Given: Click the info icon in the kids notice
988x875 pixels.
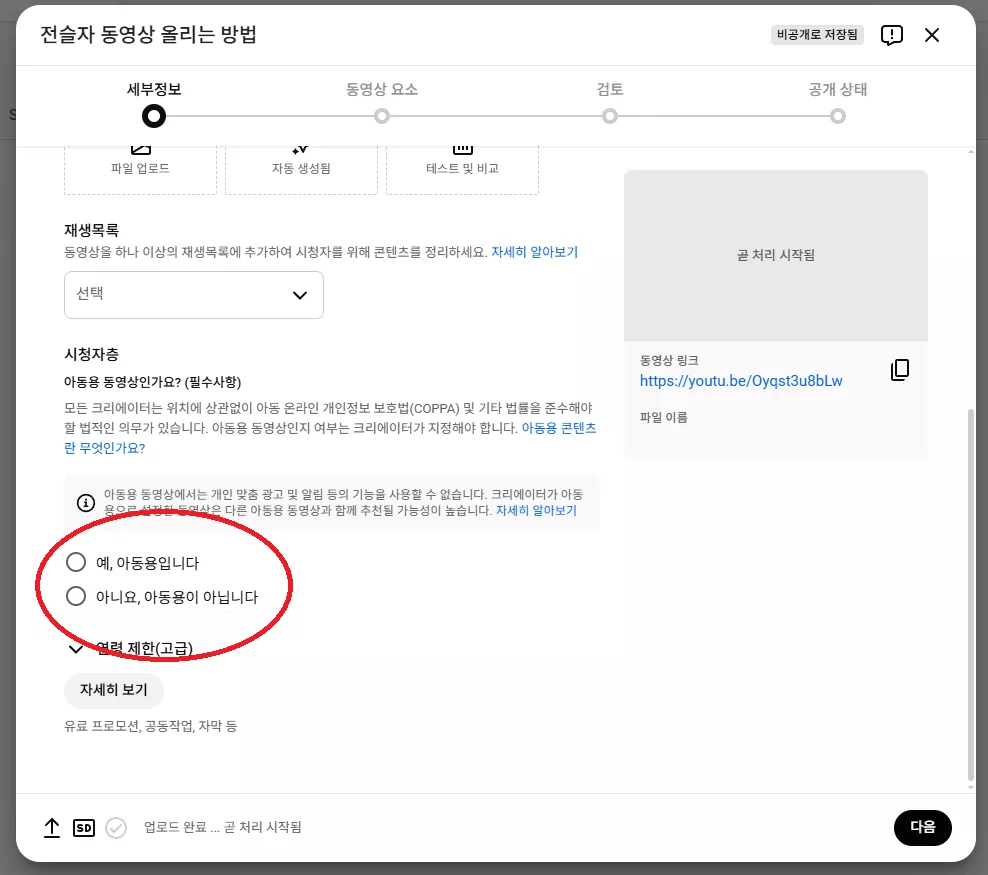Looking at the screenshot, I should tap(86, 503).
